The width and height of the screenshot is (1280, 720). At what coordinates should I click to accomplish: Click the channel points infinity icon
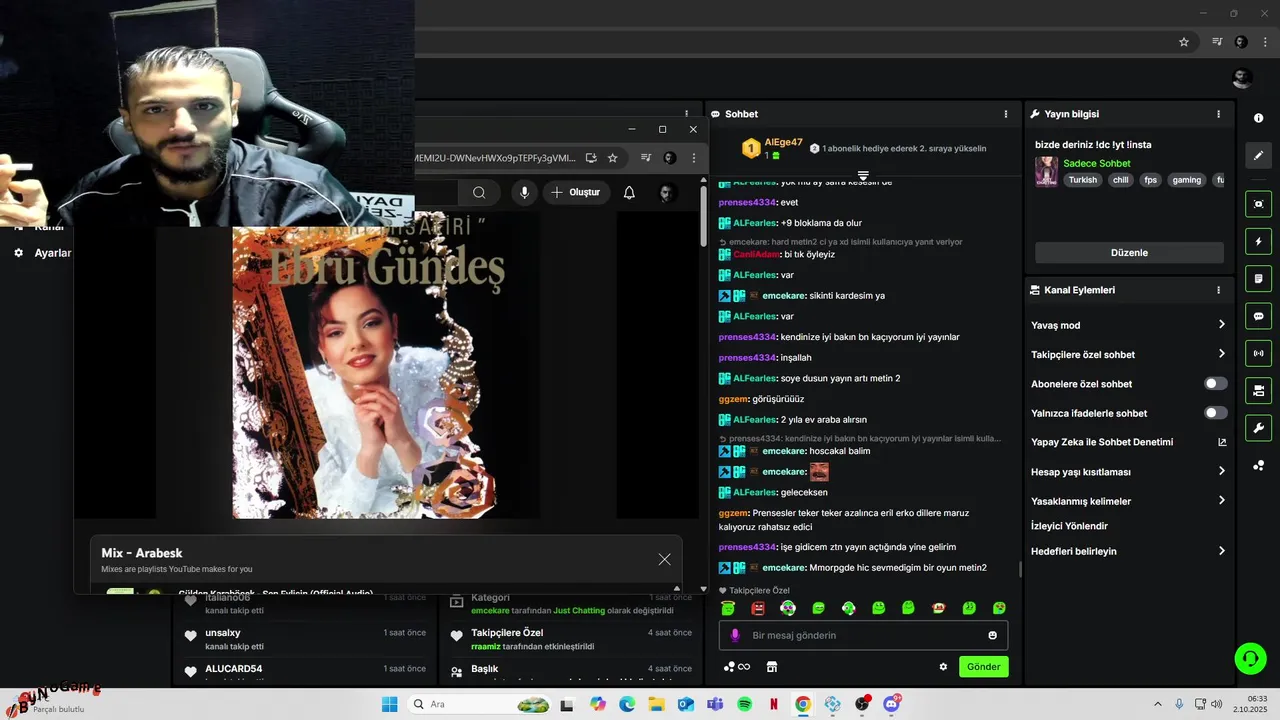pos(737,667)
